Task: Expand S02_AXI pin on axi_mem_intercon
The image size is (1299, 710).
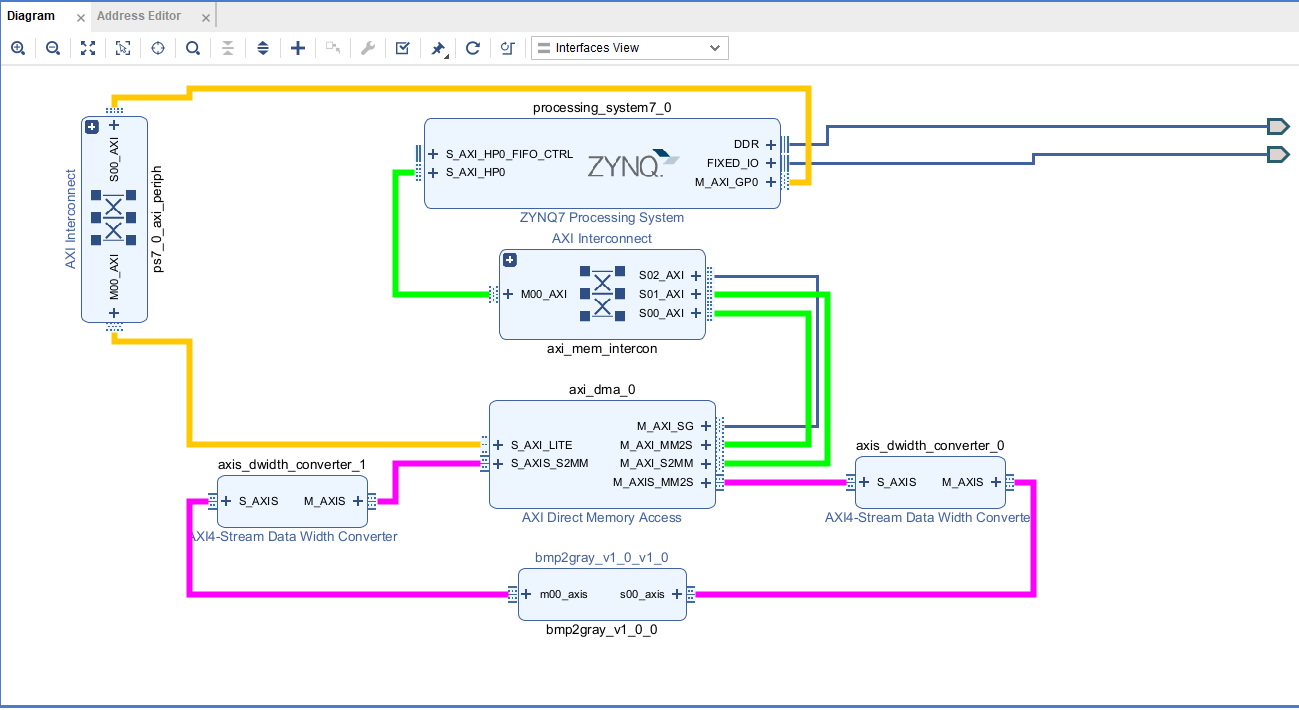Action: click(x=696, y=275)
